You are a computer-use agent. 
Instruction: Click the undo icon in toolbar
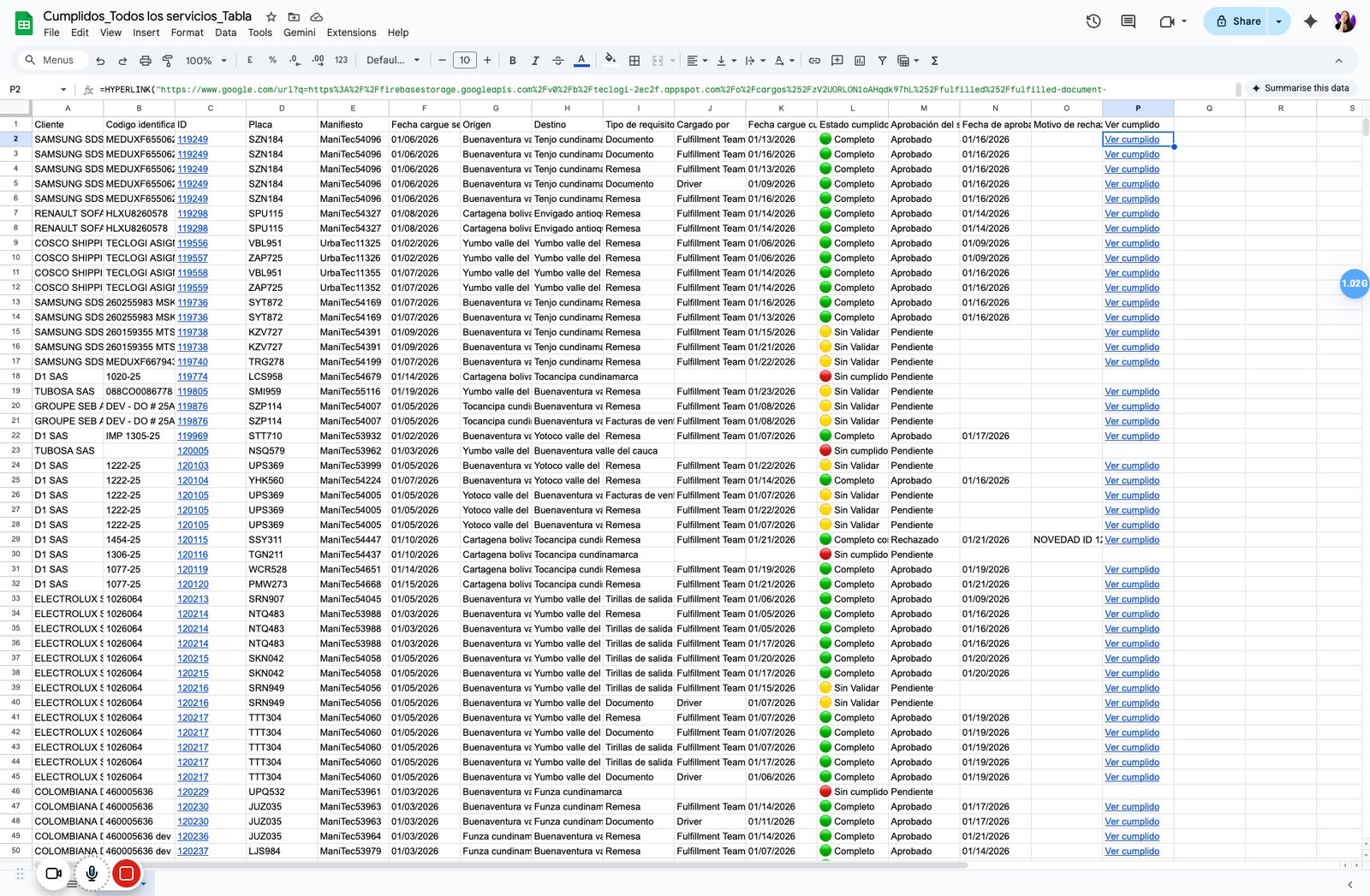tap(100, 61)
